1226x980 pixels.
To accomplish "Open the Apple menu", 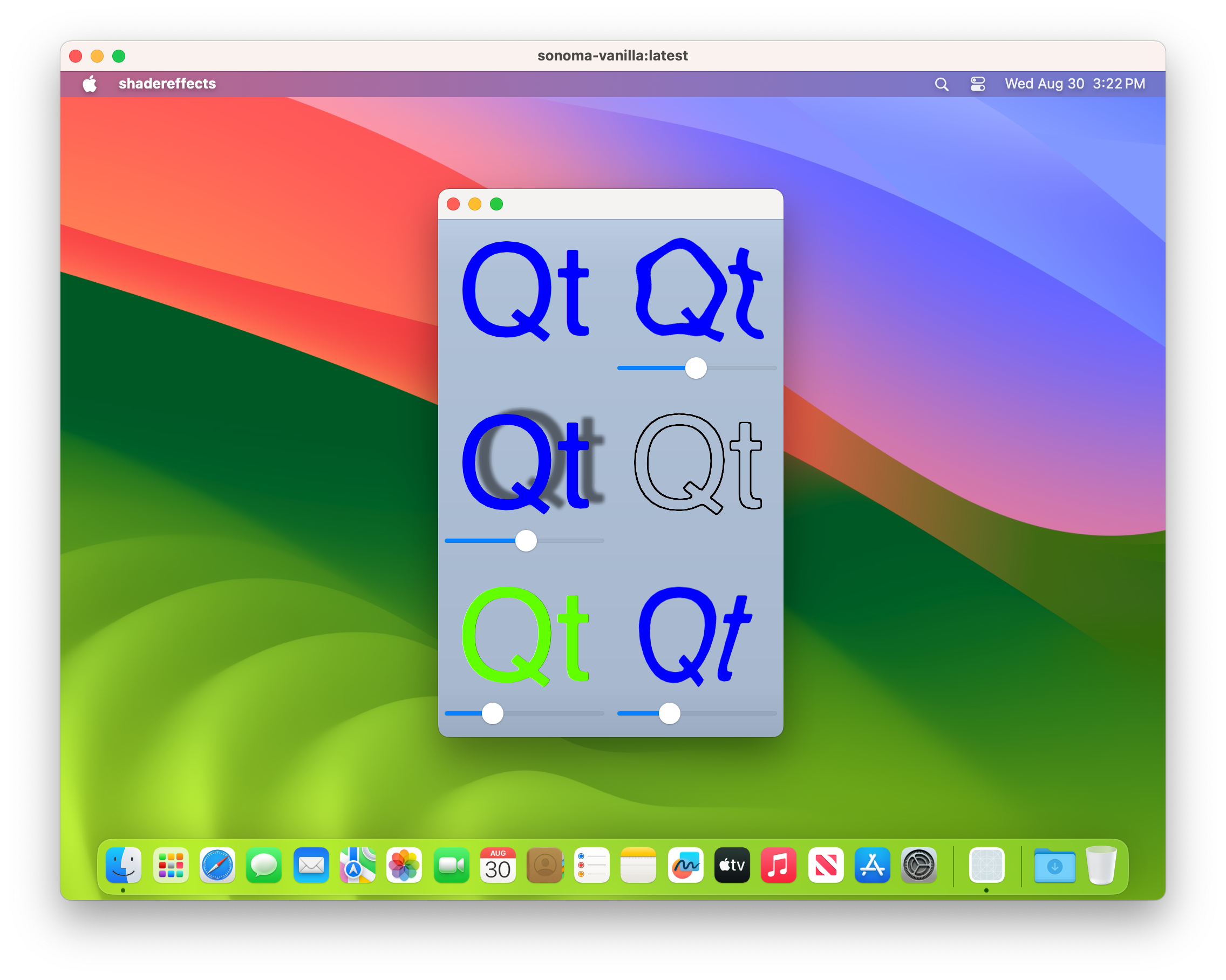I will [x=89, y=84].
